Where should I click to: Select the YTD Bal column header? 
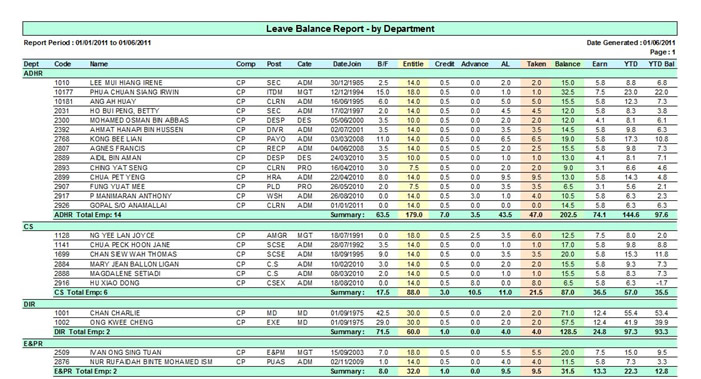661,64
